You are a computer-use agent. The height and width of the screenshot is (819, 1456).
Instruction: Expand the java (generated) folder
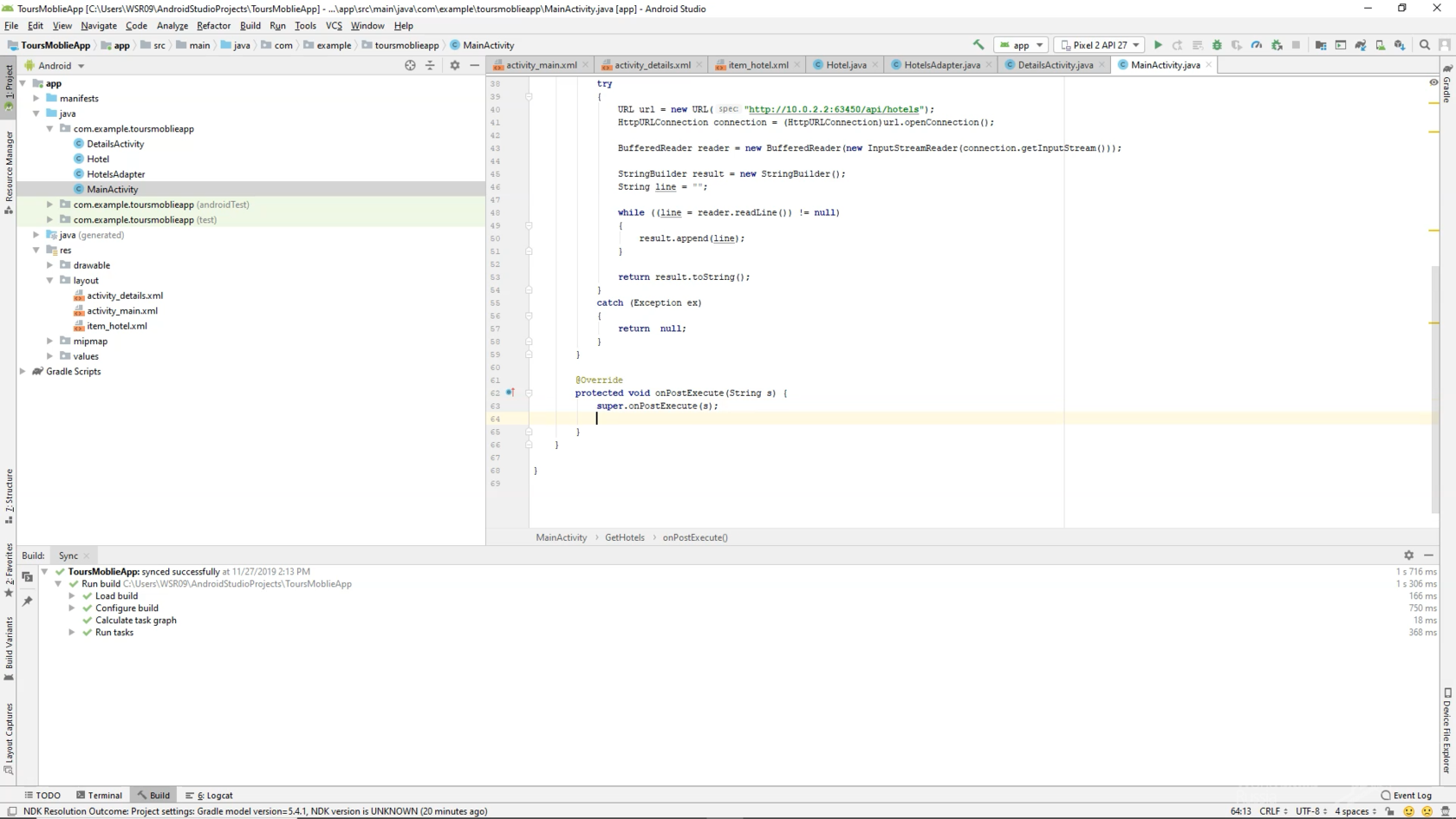coord(36,235)
